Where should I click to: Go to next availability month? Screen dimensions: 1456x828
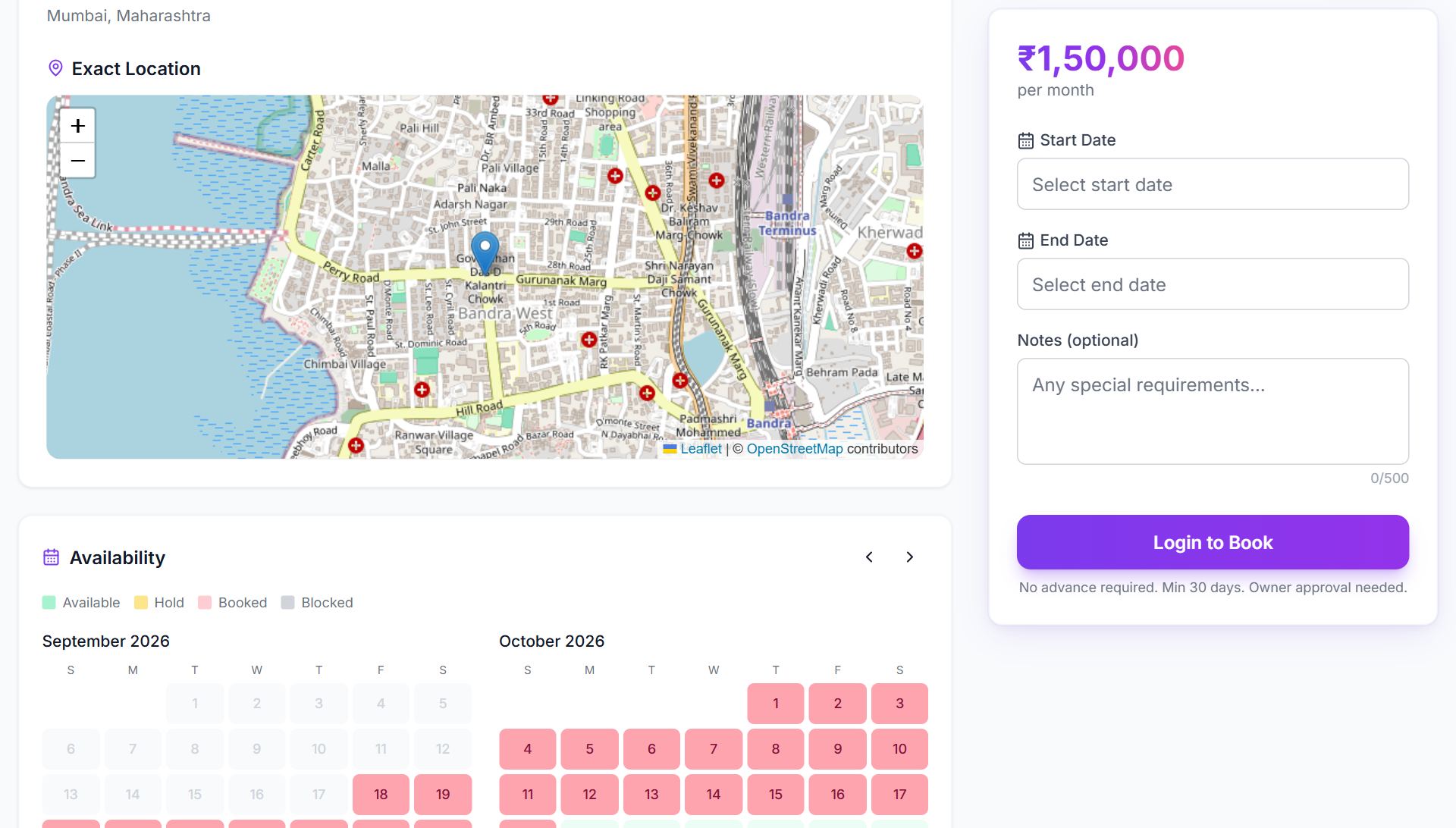coord(910,557)
